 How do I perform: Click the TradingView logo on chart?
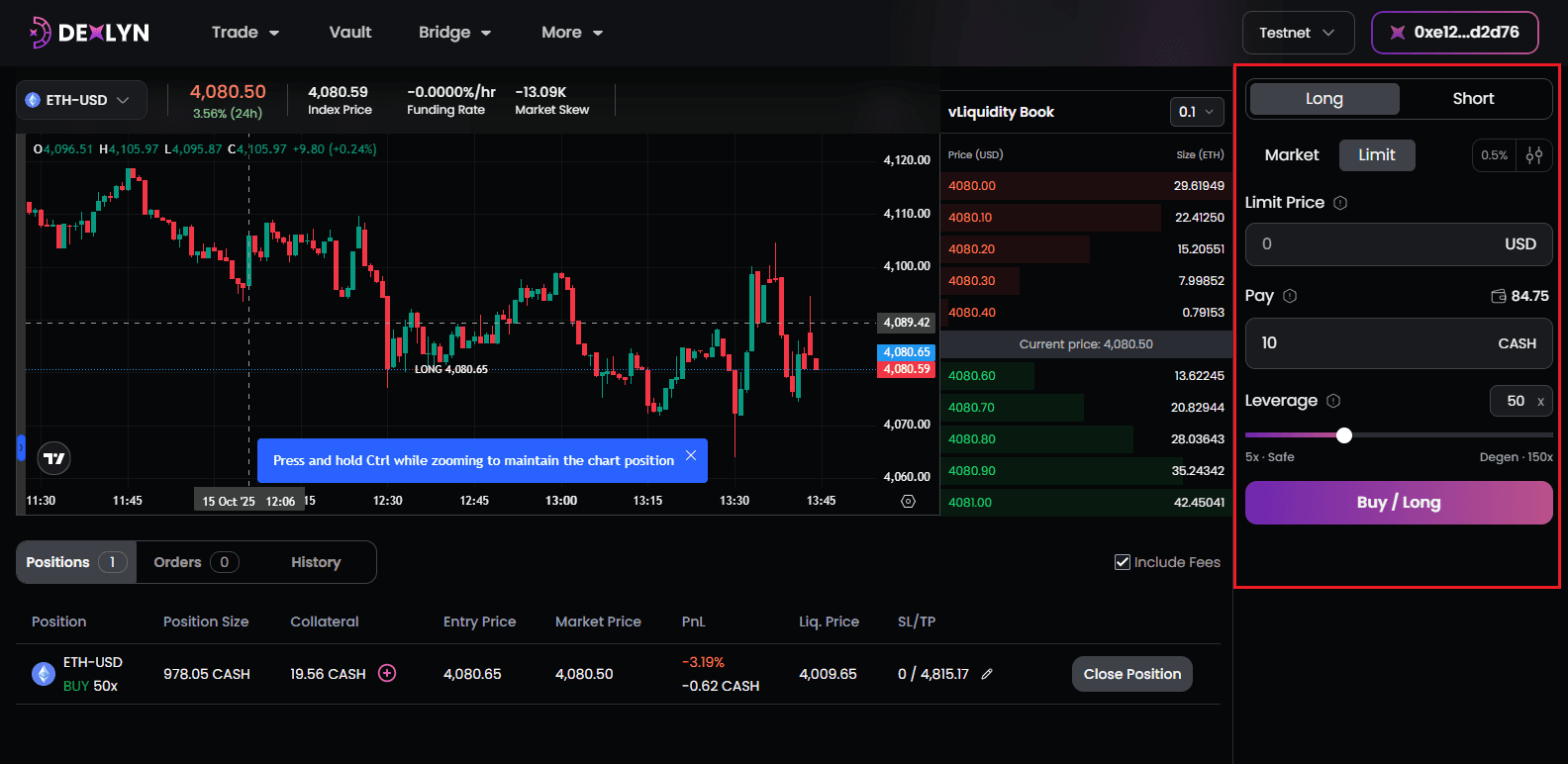[54, 458]
